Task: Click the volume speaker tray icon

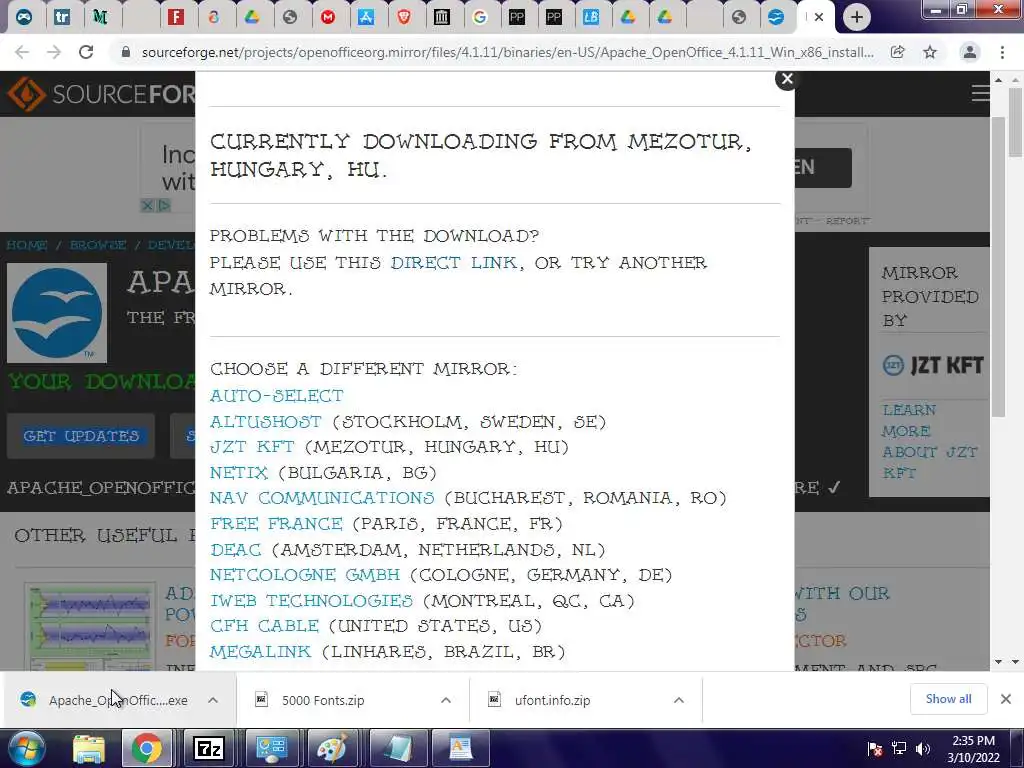Action: (x=922, y=748)
